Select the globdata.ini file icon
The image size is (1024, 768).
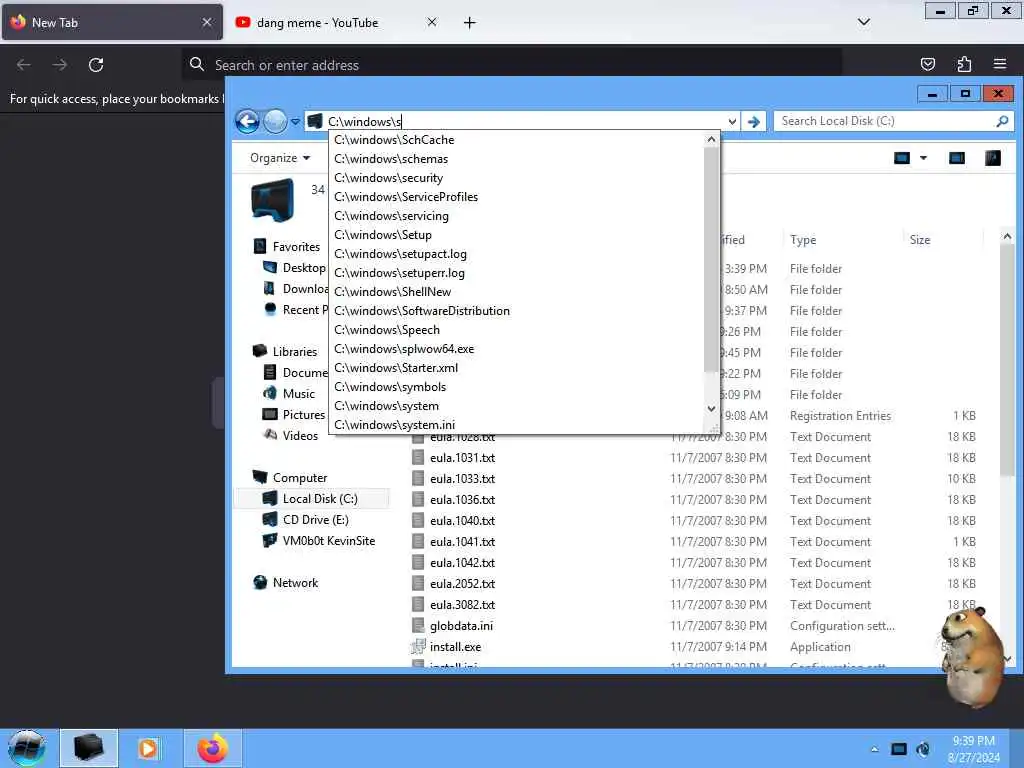[x=418, y=626]
